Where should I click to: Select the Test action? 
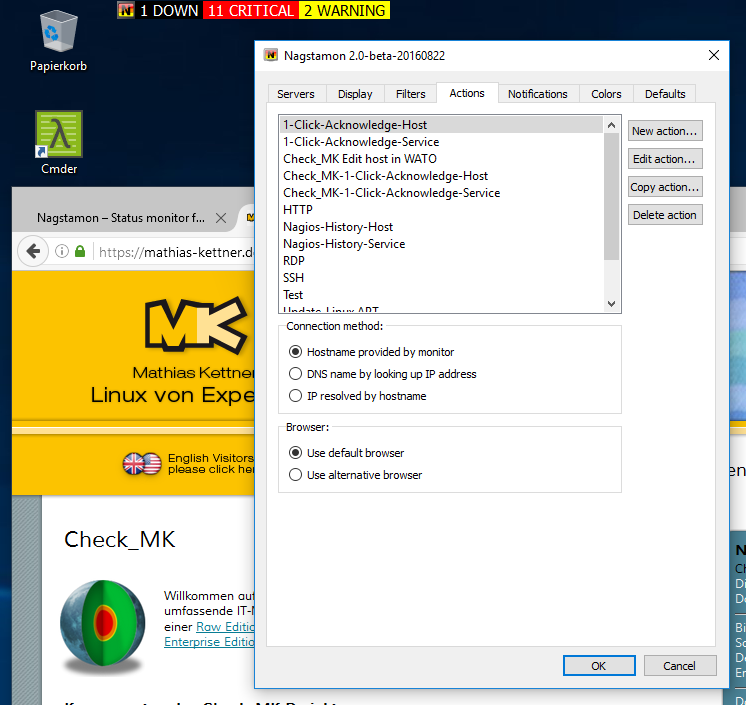click(442, 295)
